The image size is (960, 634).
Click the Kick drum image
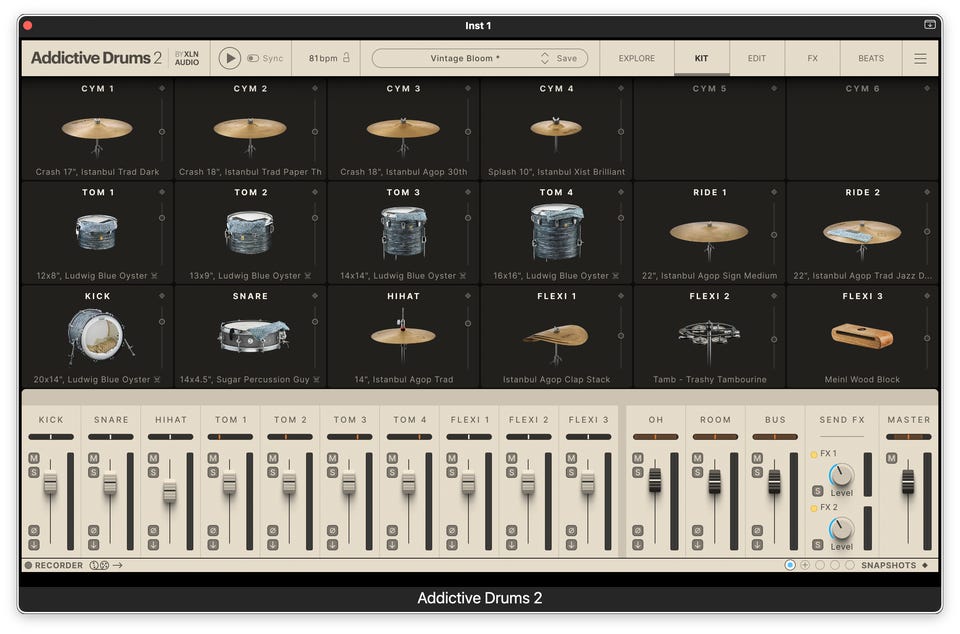click(x=99, y=335)
